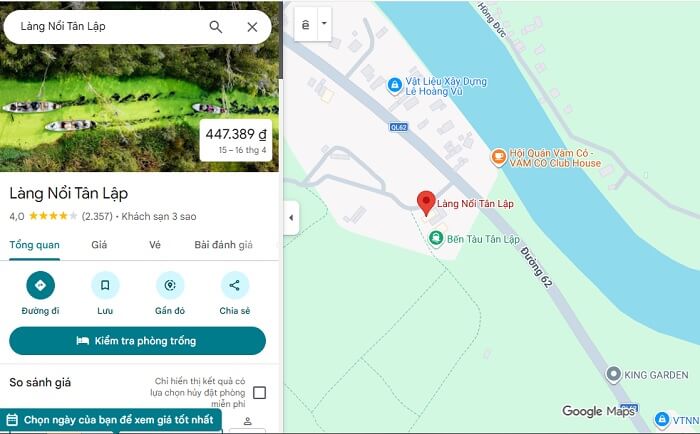Select the red Làng Nổi Tân Lập pin
This screenshot has height=434, width=700.
pos(426,203)
